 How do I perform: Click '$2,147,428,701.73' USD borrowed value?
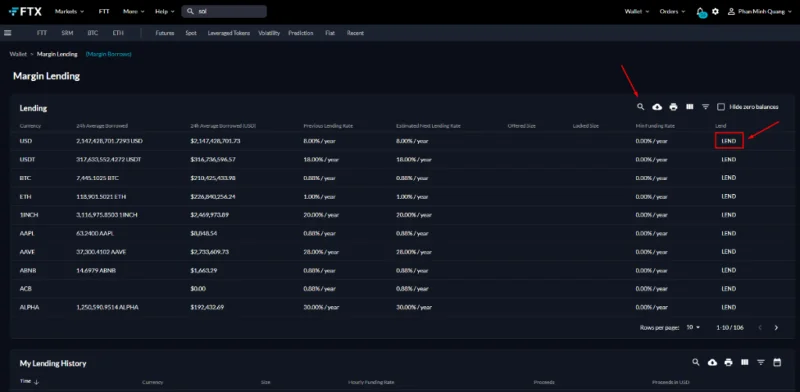(215, 141)
